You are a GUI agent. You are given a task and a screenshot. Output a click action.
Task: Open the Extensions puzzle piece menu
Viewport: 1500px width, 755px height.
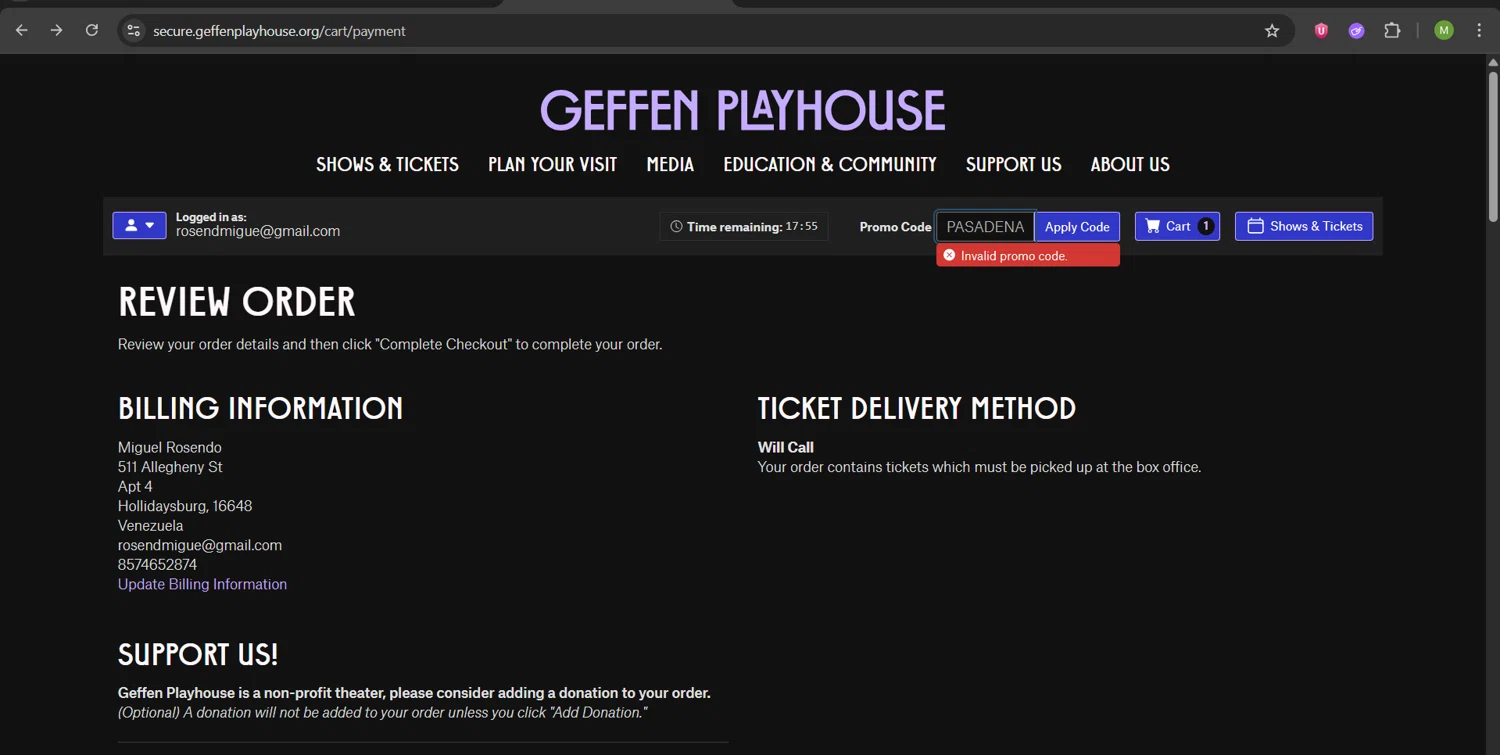[1392, 31]
